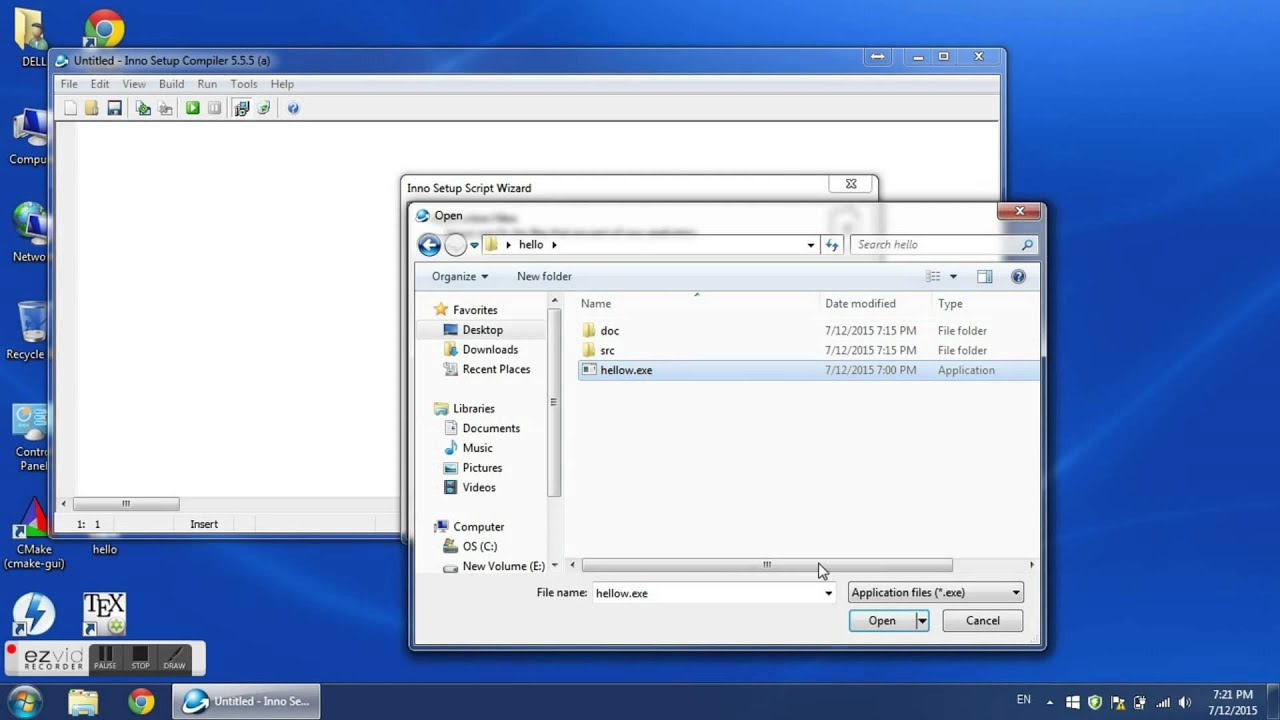Screen dimensions: 1280x720
Task: Expand File name dropdown arrow
Action: (x=828, y=593)
